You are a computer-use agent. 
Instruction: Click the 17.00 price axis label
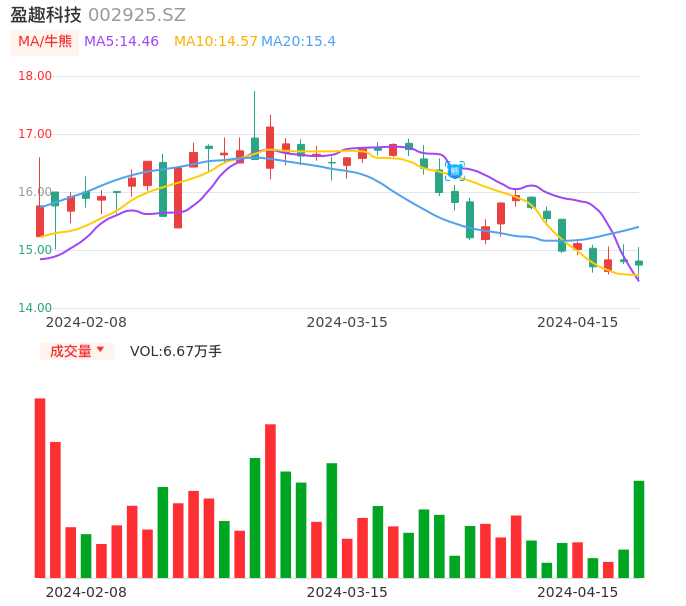click(35, 134)
